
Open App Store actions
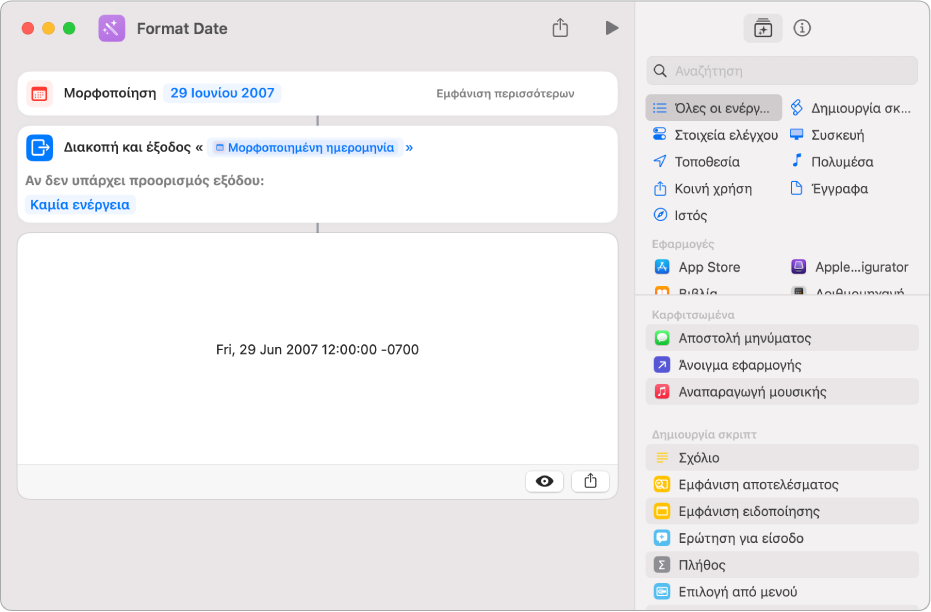coord(697,267)
